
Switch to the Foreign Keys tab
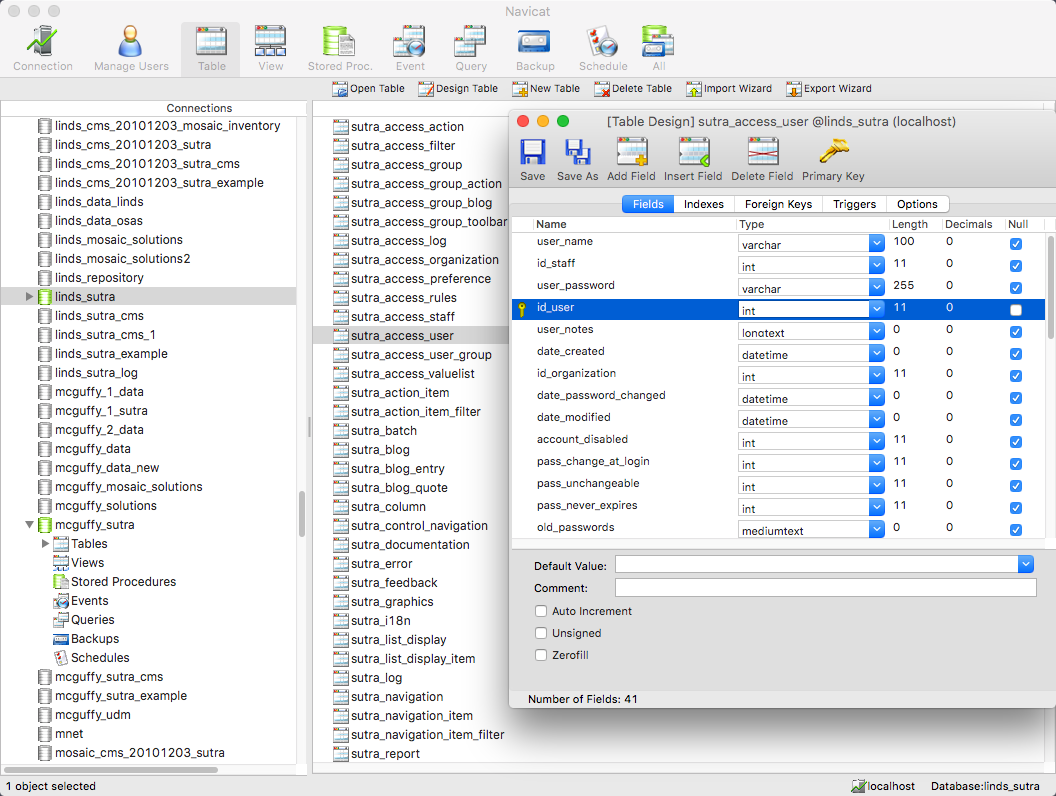coord(779,204)
